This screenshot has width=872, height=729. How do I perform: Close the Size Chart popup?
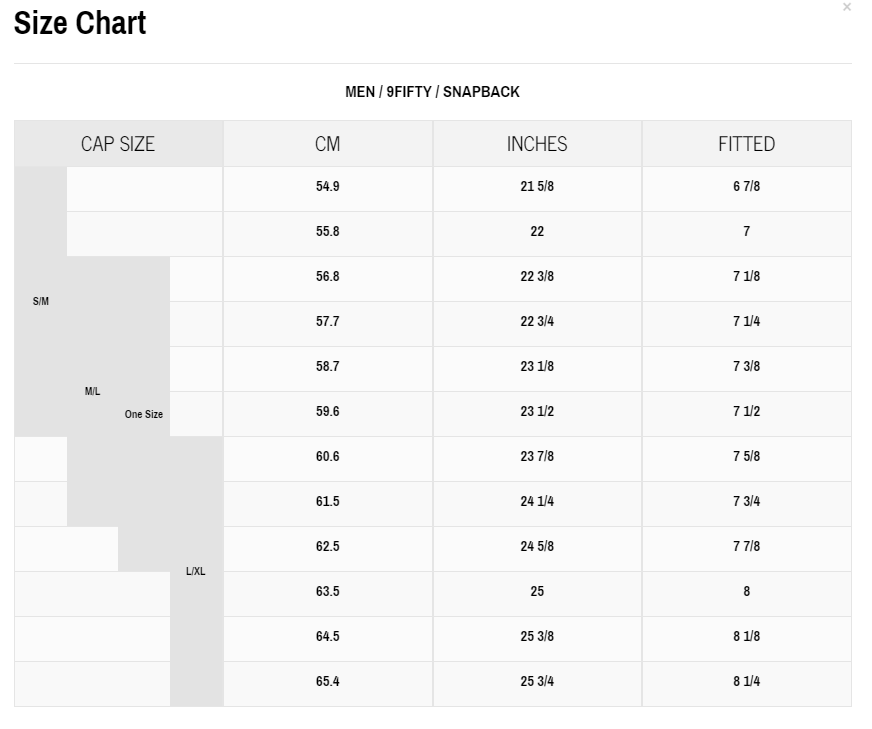coord(847,7)
